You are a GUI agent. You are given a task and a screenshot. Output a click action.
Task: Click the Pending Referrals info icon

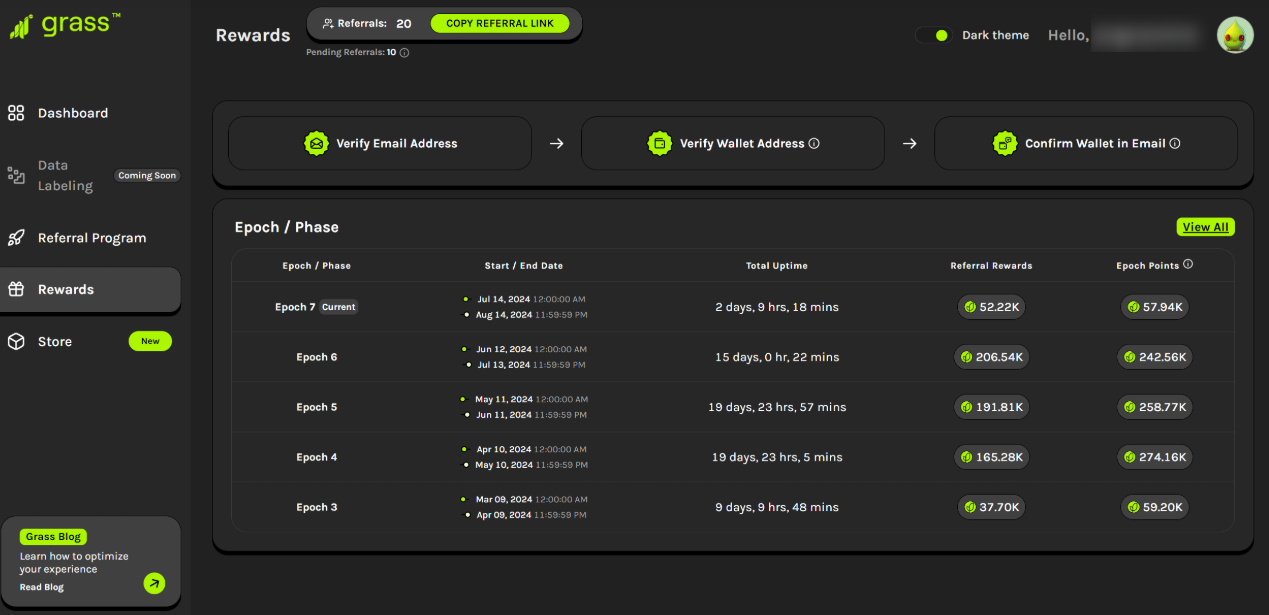point(404,53)
